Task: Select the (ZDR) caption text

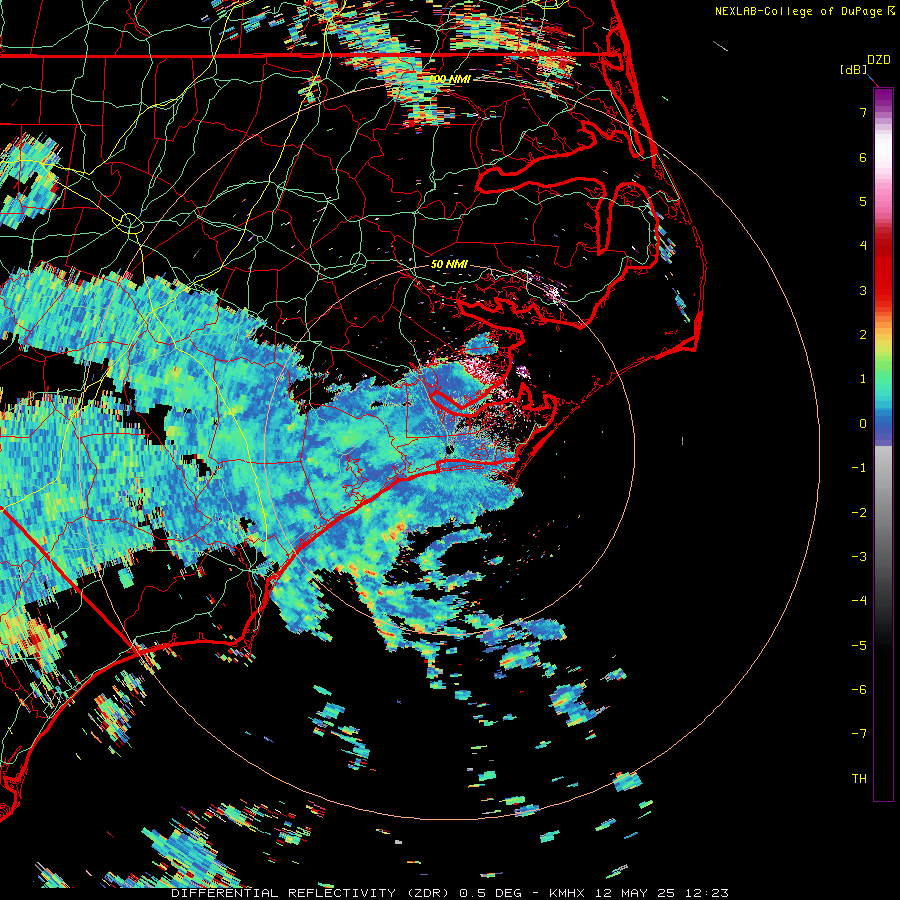Action: 429,893
